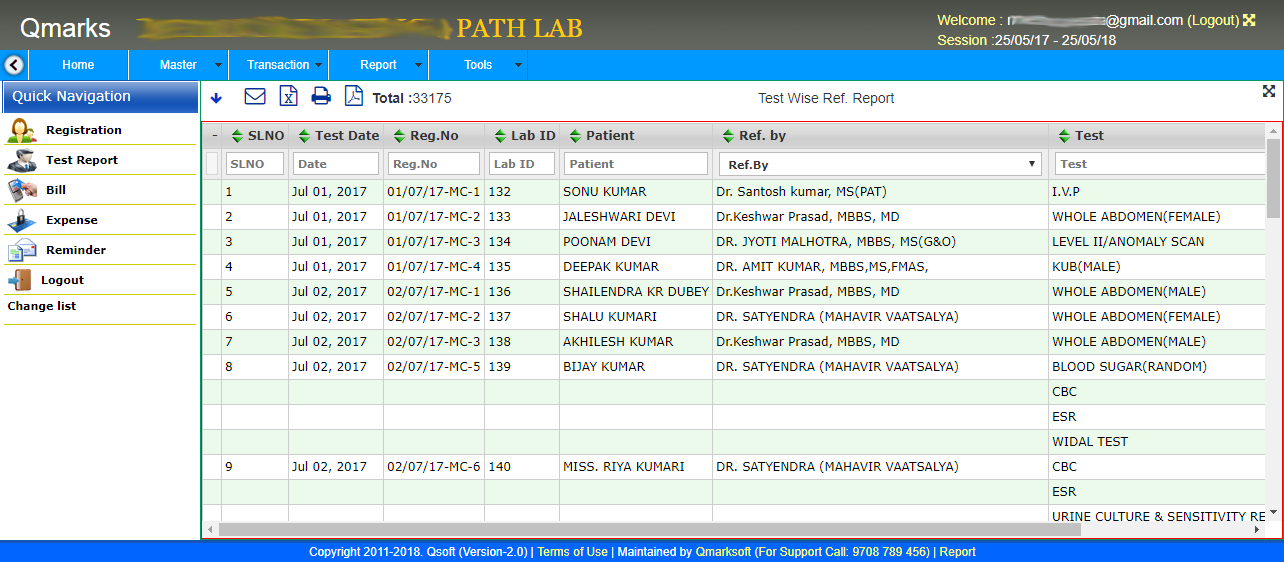Screen dimensions: 1284x562
Task: Expand Transaction menu dropdown arrow
Action: [318, 66]
